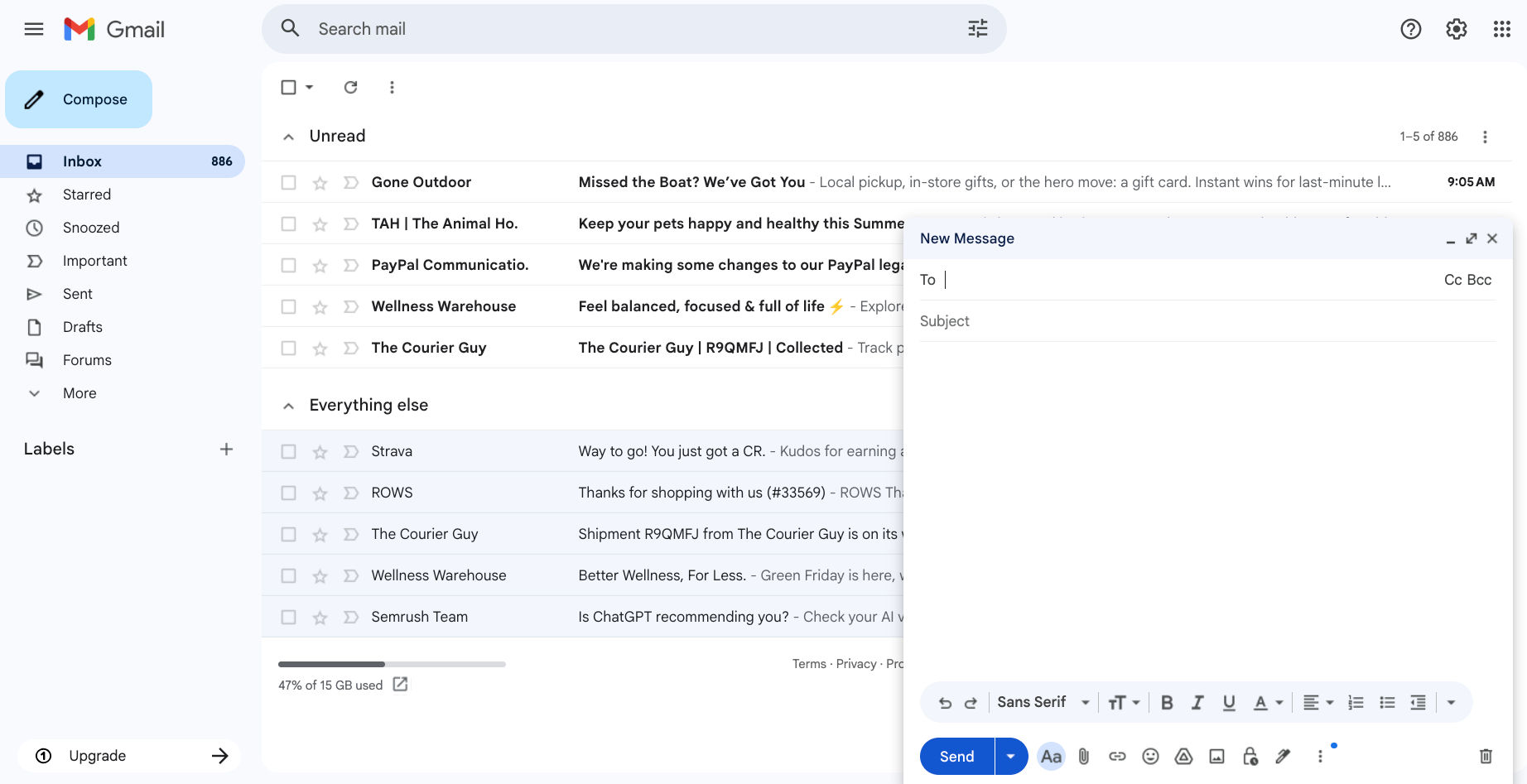Insert signature with pen icon

tap(1283, 756)
